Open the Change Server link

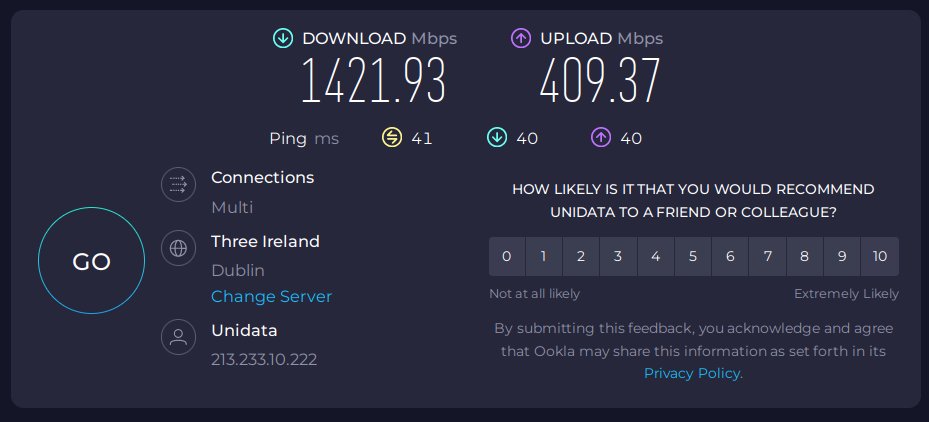point(271,296)
